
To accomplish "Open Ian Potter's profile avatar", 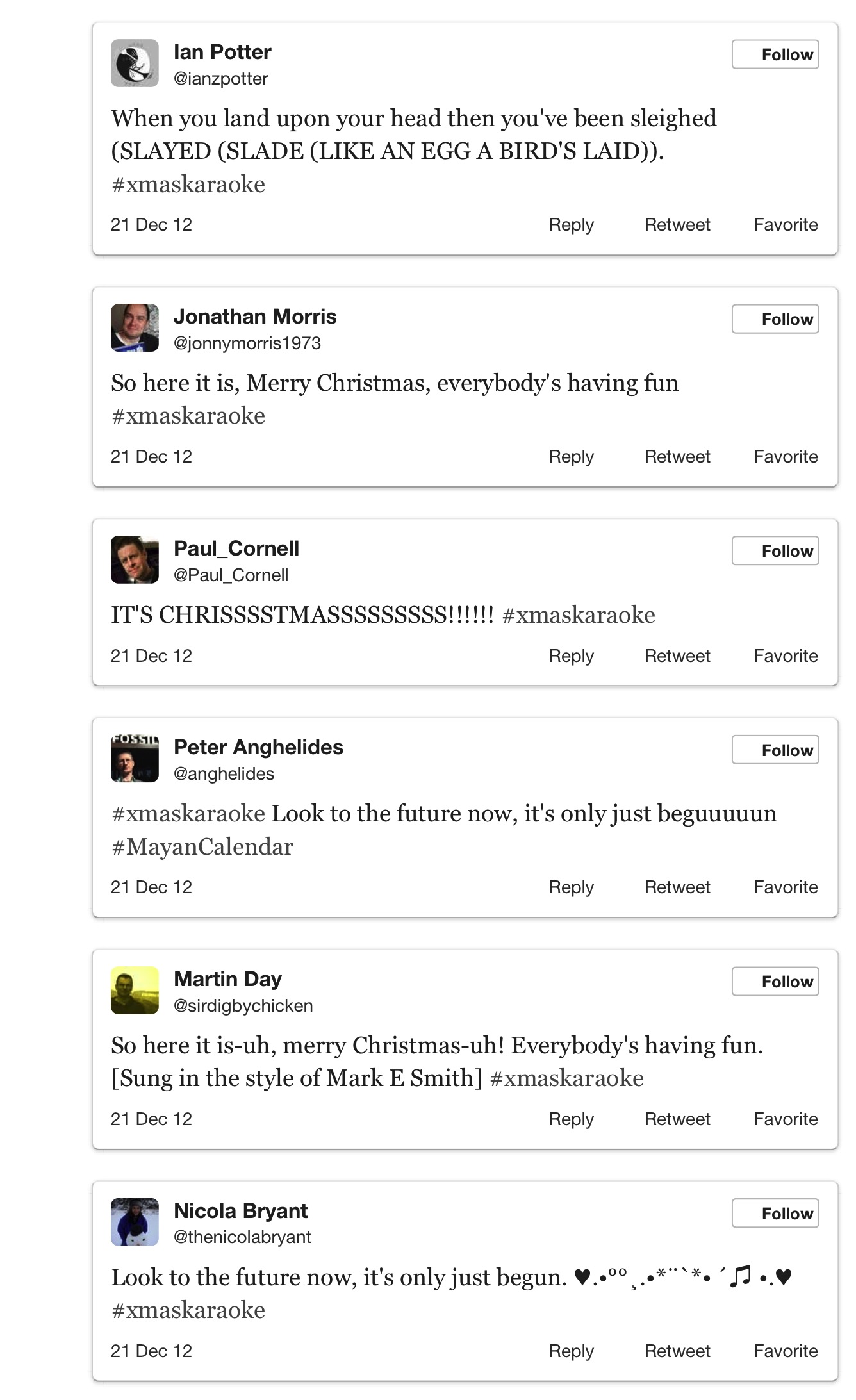I will click(x=135, y=63).
